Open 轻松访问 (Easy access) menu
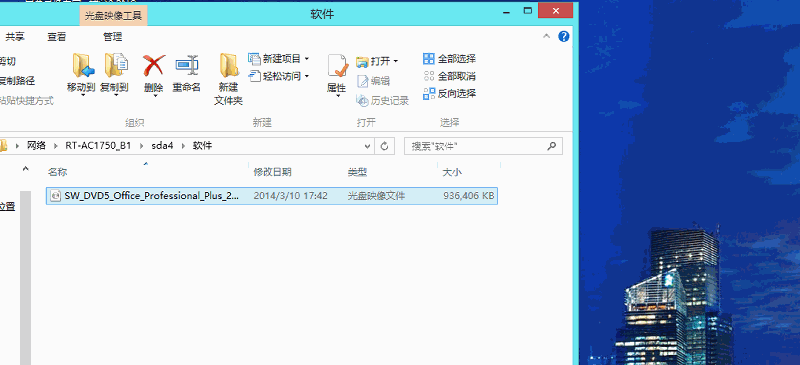Viewport: 800px width, 365px height. [279, 77]
